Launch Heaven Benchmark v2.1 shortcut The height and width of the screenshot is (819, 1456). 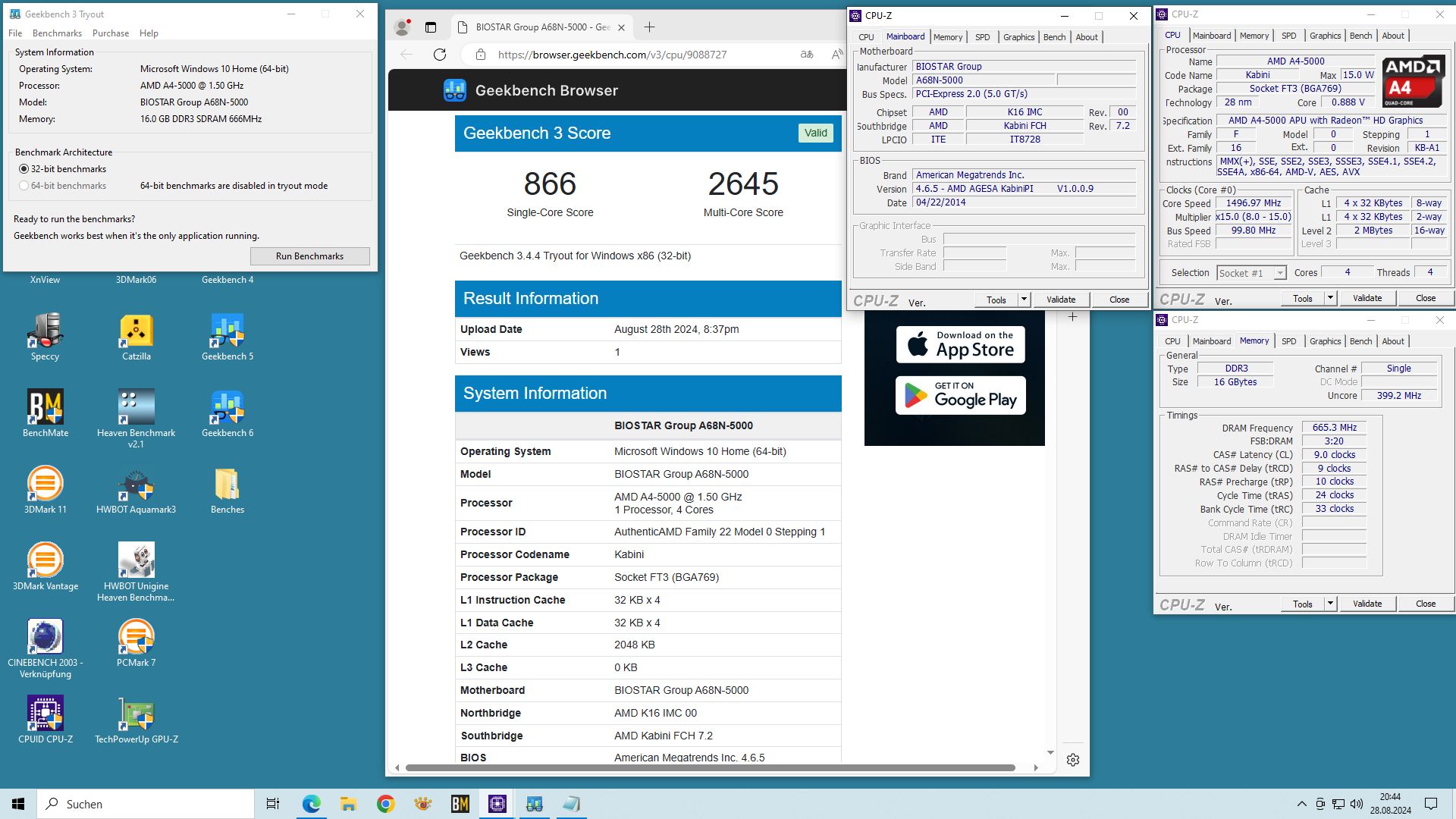(136, 419)
